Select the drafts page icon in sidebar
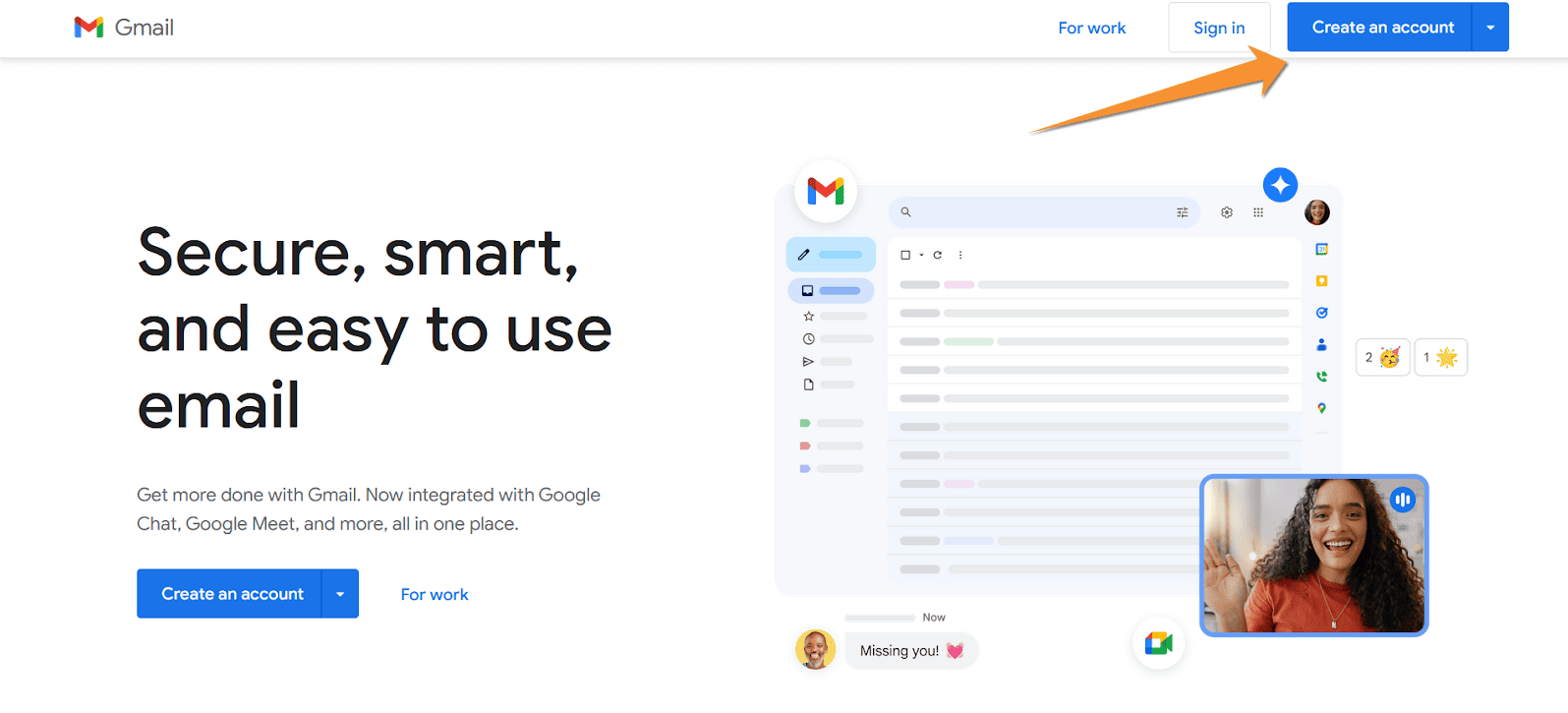This screenshot has height=713, width=1568. 808,385
